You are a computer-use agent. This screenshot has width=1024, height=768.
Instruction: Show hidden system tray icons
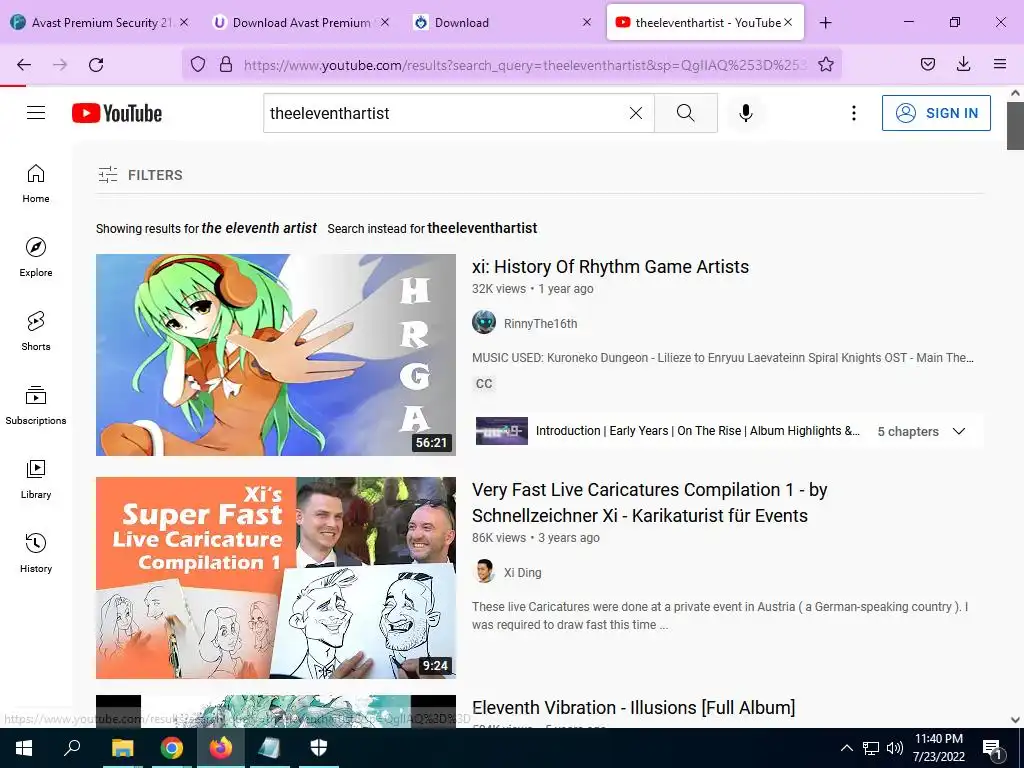click(846, 748)
